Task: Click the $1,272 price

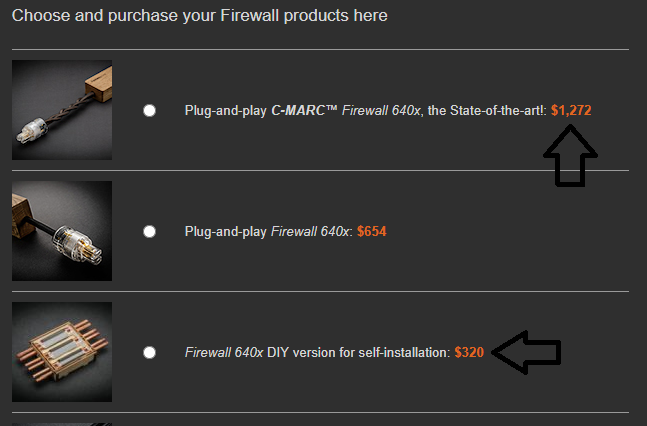Action: click(x=571, y=110)
